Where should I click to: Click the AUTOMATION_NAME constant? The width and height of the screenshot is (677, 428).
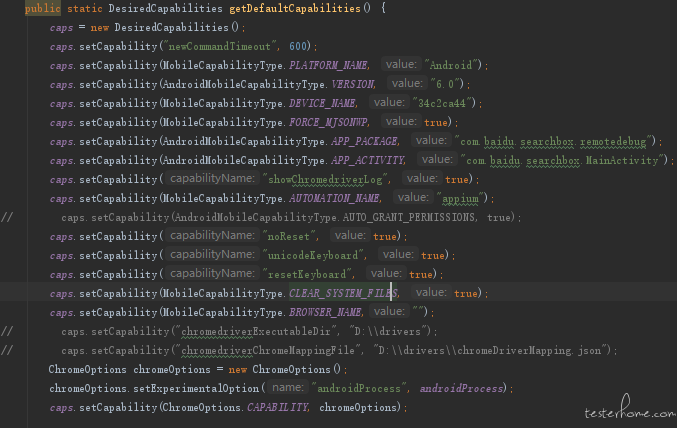pos(335,198)
